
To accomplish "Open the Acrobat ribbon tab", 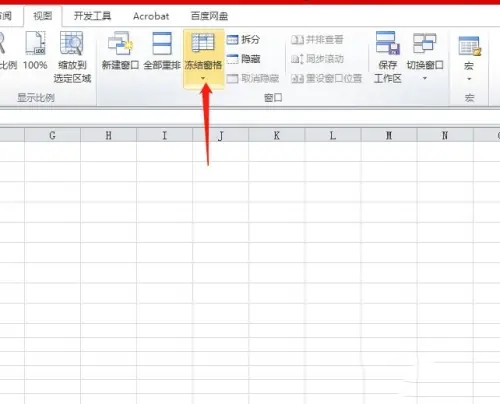I will (151, 16).
